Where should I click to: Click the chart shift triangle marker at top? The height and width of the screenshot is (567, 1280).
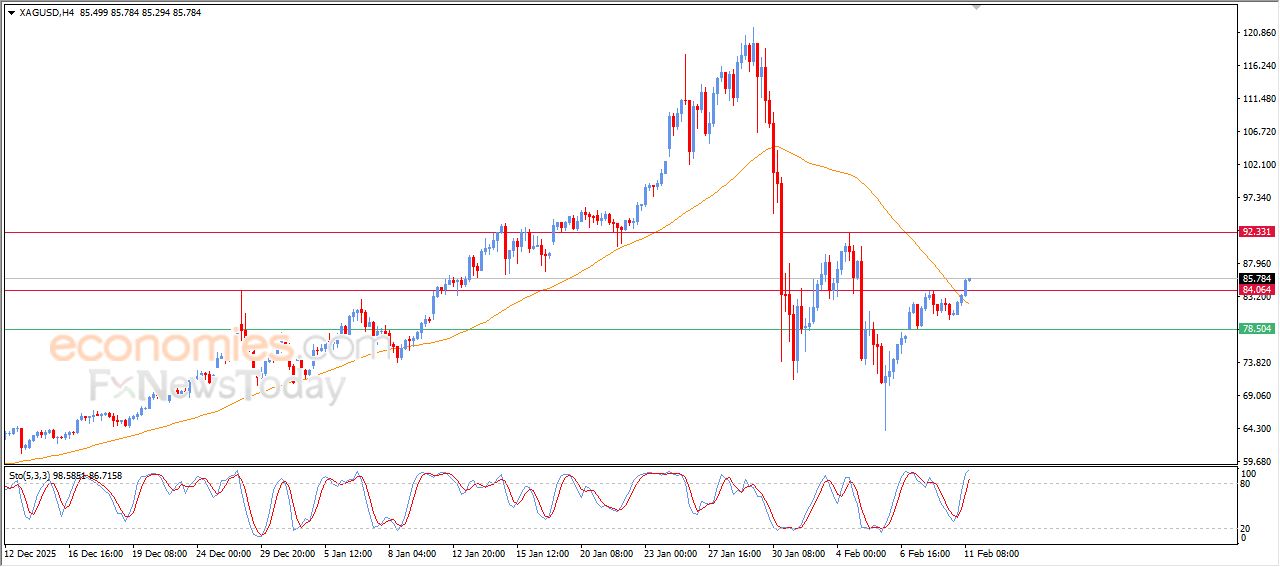[977, 7]
